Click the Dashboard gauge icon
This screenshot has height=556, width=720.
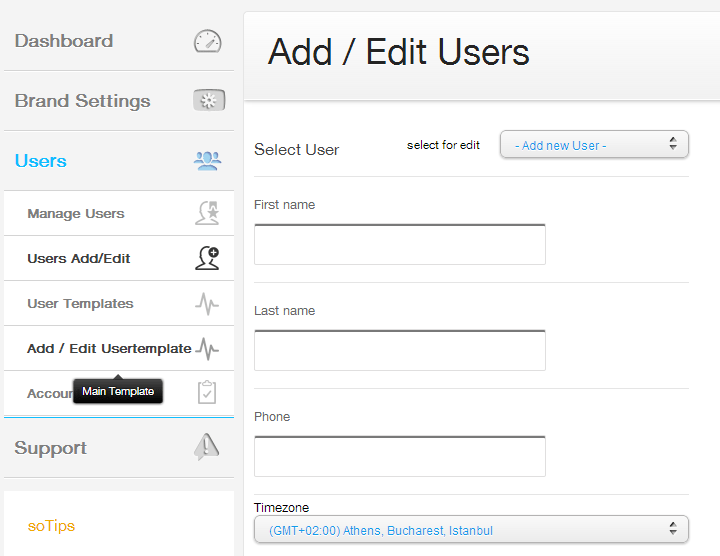pyautogui.click(x=208, y=41)
